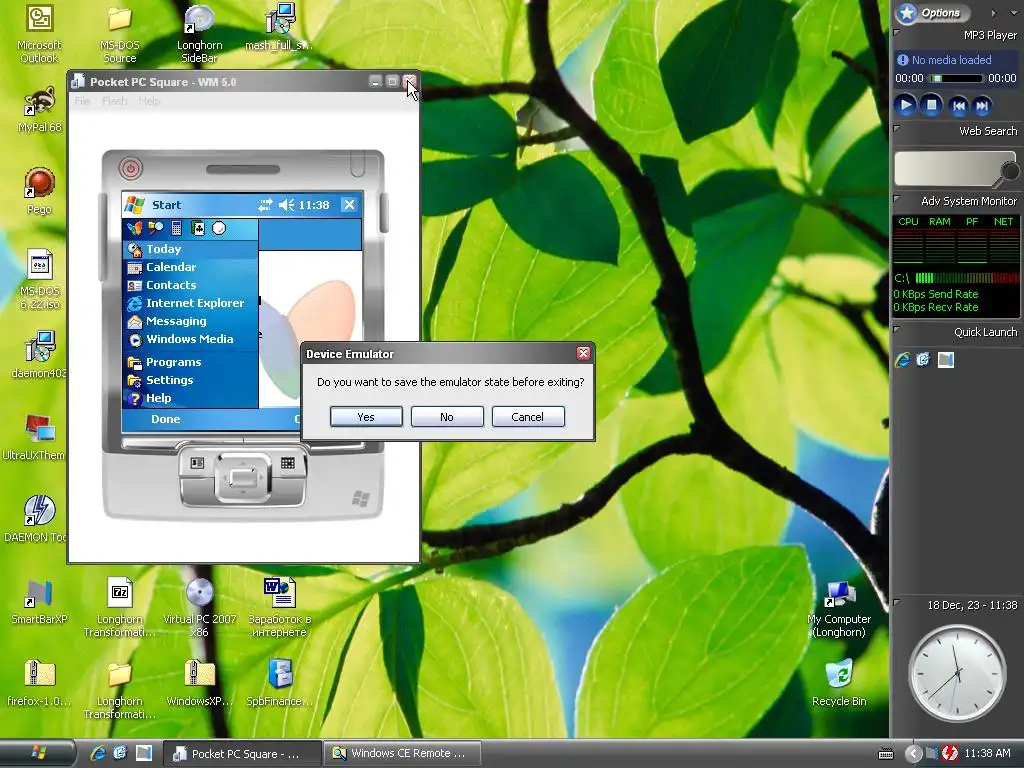This screenshot has height=768, width=1024.
Task: Click the MP3 Player seek bar
Action: (x=957, y=78)
